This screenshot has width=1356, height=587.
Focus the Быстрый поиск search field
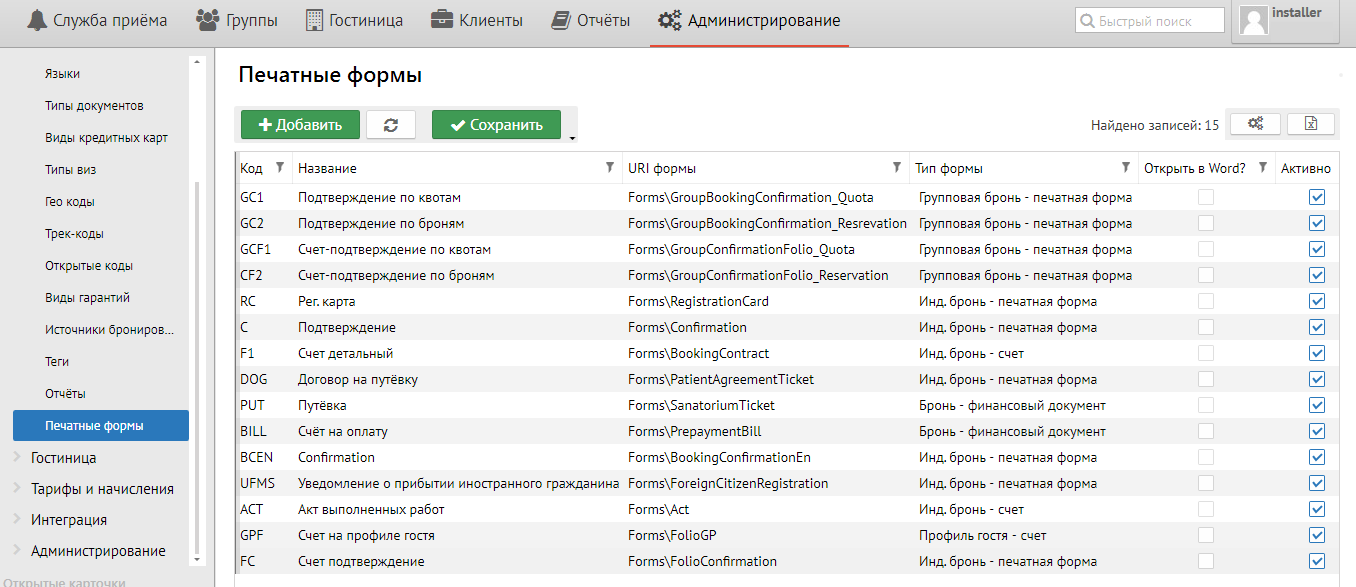click(x=1150, y=20)
